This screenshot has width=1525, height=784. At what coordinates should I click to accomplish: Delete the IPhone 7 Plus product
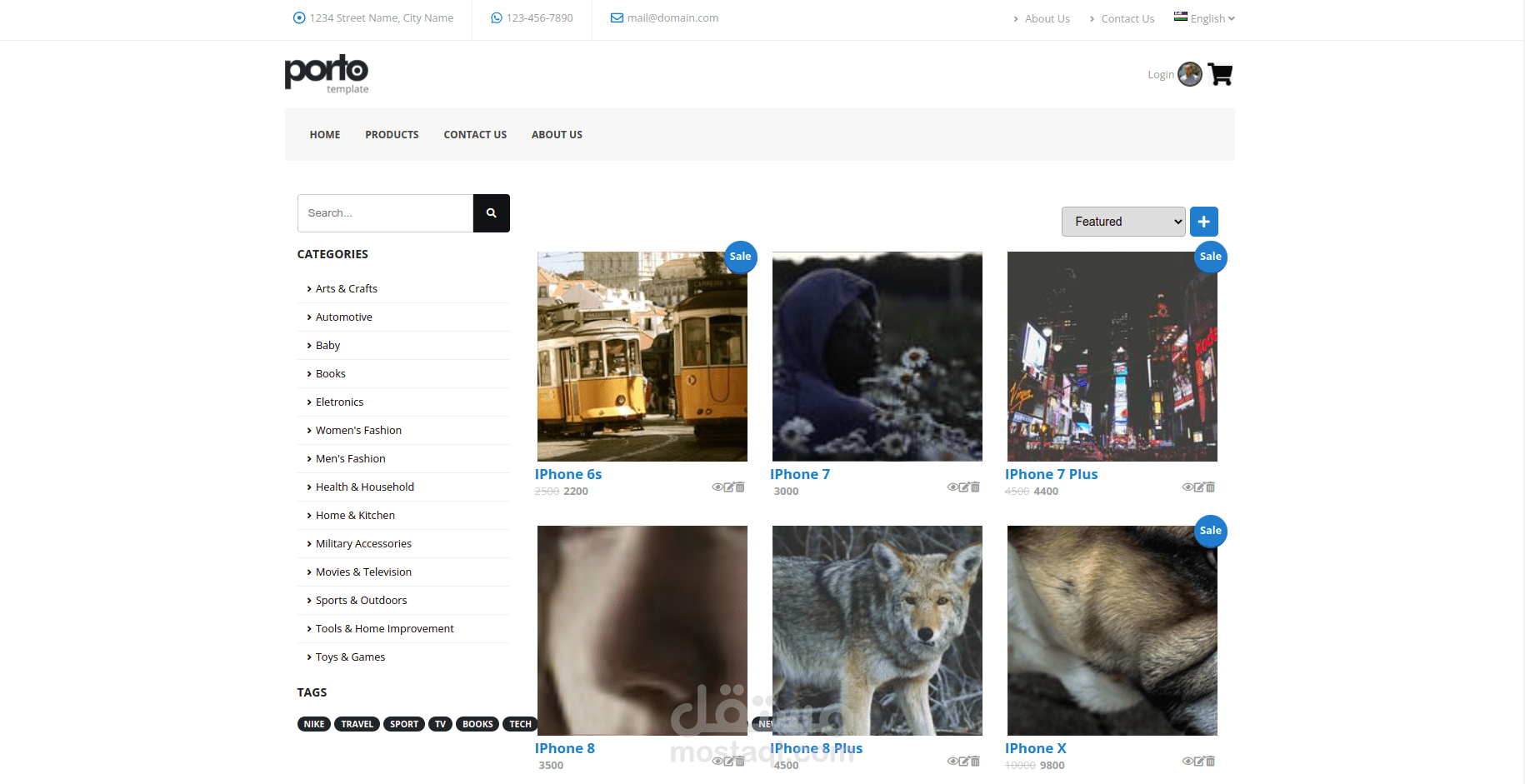click(1210, 487)
